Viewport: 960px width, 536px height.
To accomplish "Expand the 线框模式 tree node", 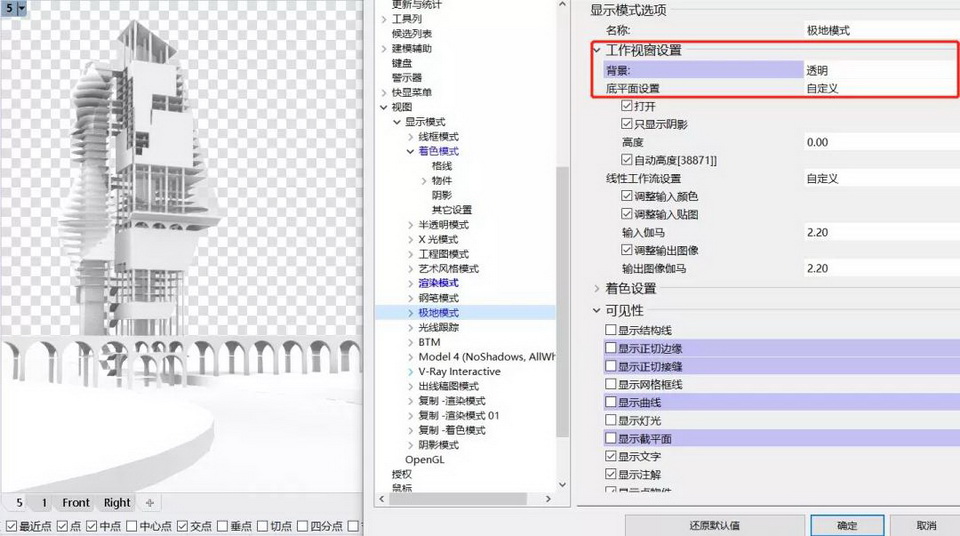I will 410,136.
